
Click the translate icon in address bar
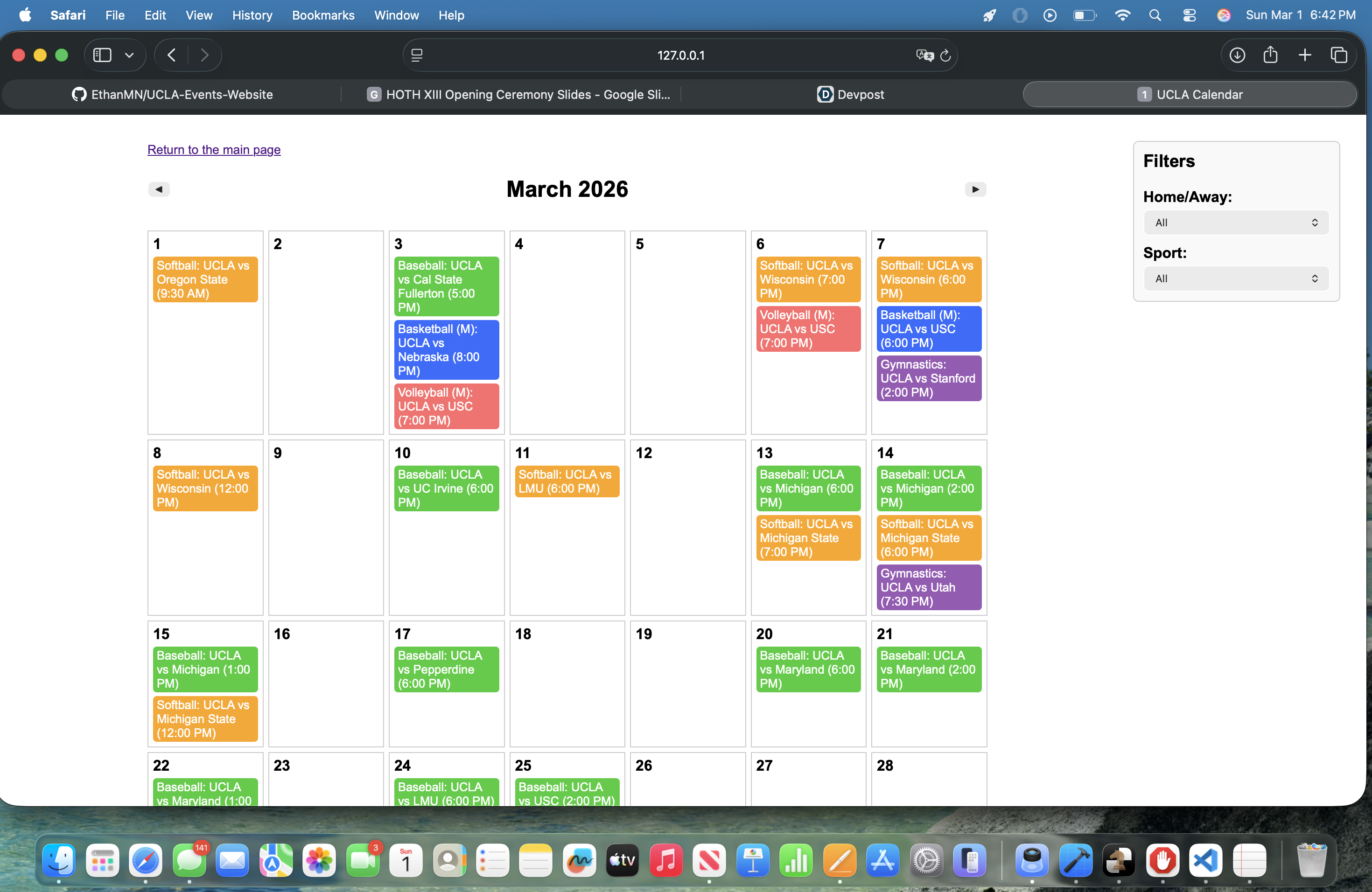(x=924, y=56)
